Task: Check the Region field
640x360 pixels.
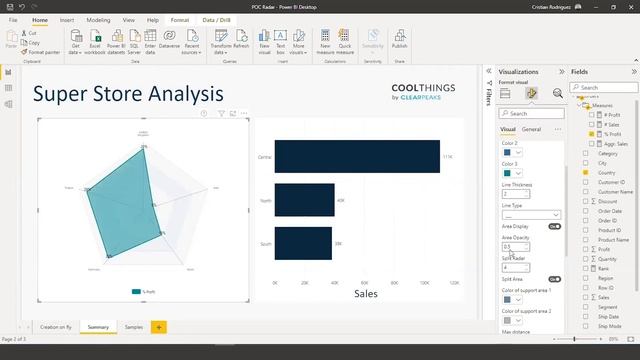Action: (x=586, y=278)
